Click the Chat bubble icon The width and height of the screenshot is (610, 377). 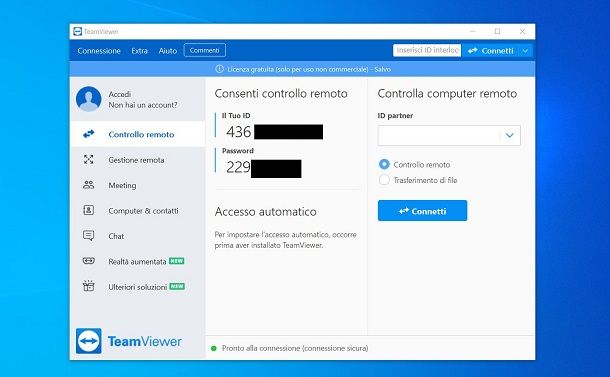(x=89, y=236)
